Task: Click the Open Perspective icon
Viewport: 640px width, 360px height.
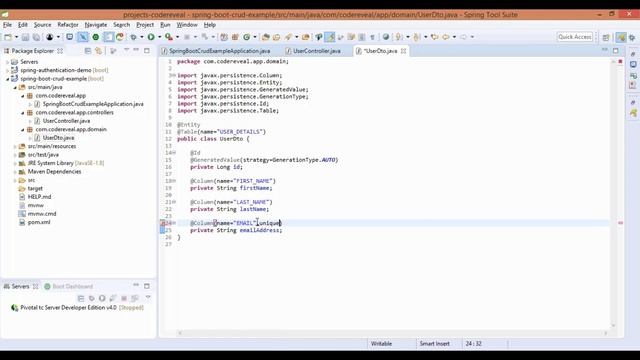Action: tap(606, 37)
